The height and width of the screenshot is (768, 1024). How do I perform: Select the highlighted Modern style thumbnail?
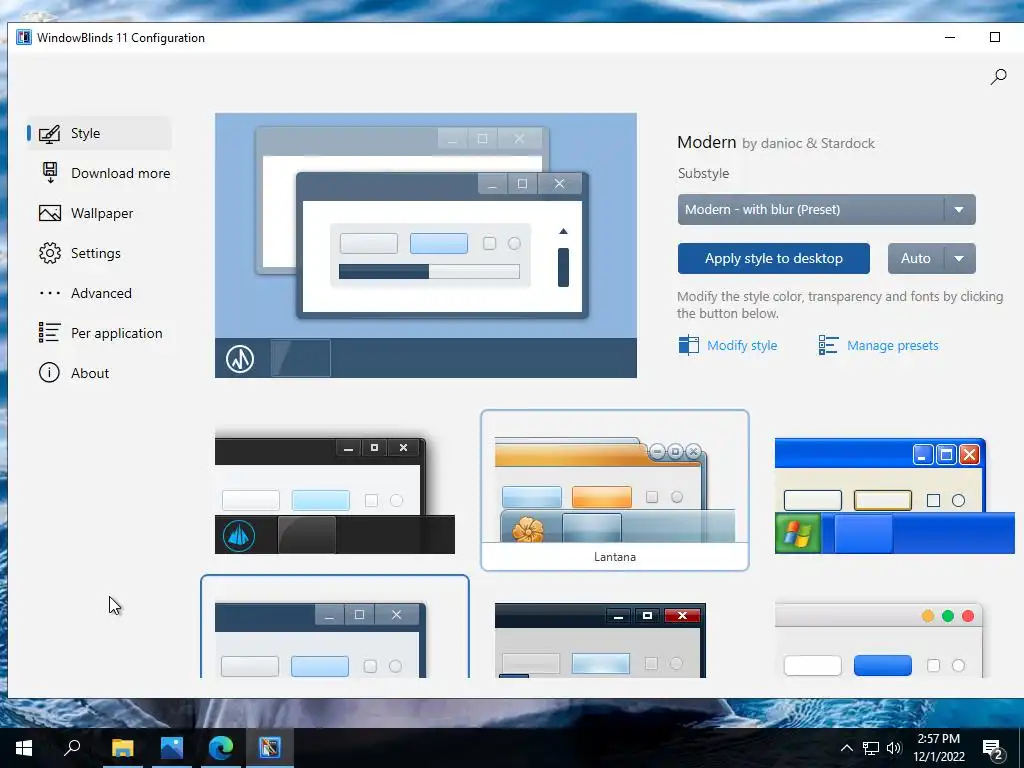pyautogui.click(x=334, y=627)
